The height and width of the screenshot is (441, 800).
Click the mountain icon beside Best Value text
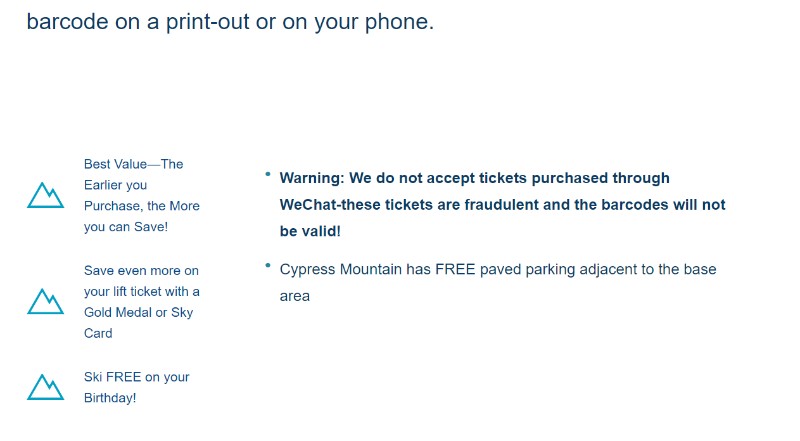(x=45, y=195)
